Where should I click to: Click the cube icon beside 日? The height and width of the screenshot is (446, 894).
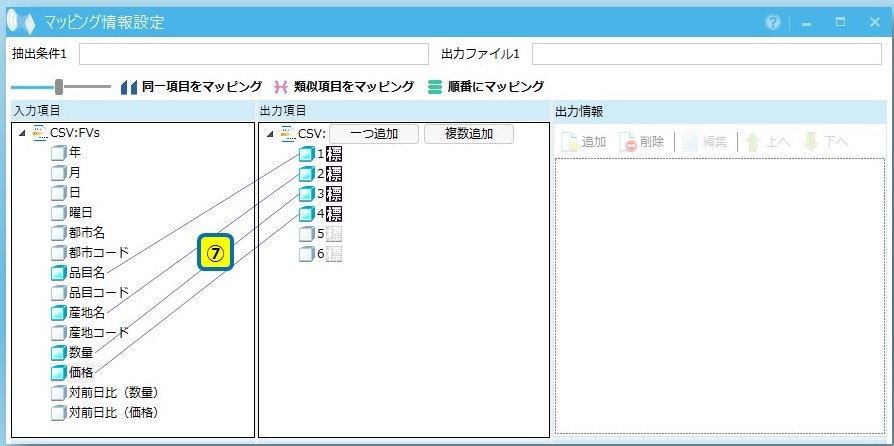click(x=59, y=193)
